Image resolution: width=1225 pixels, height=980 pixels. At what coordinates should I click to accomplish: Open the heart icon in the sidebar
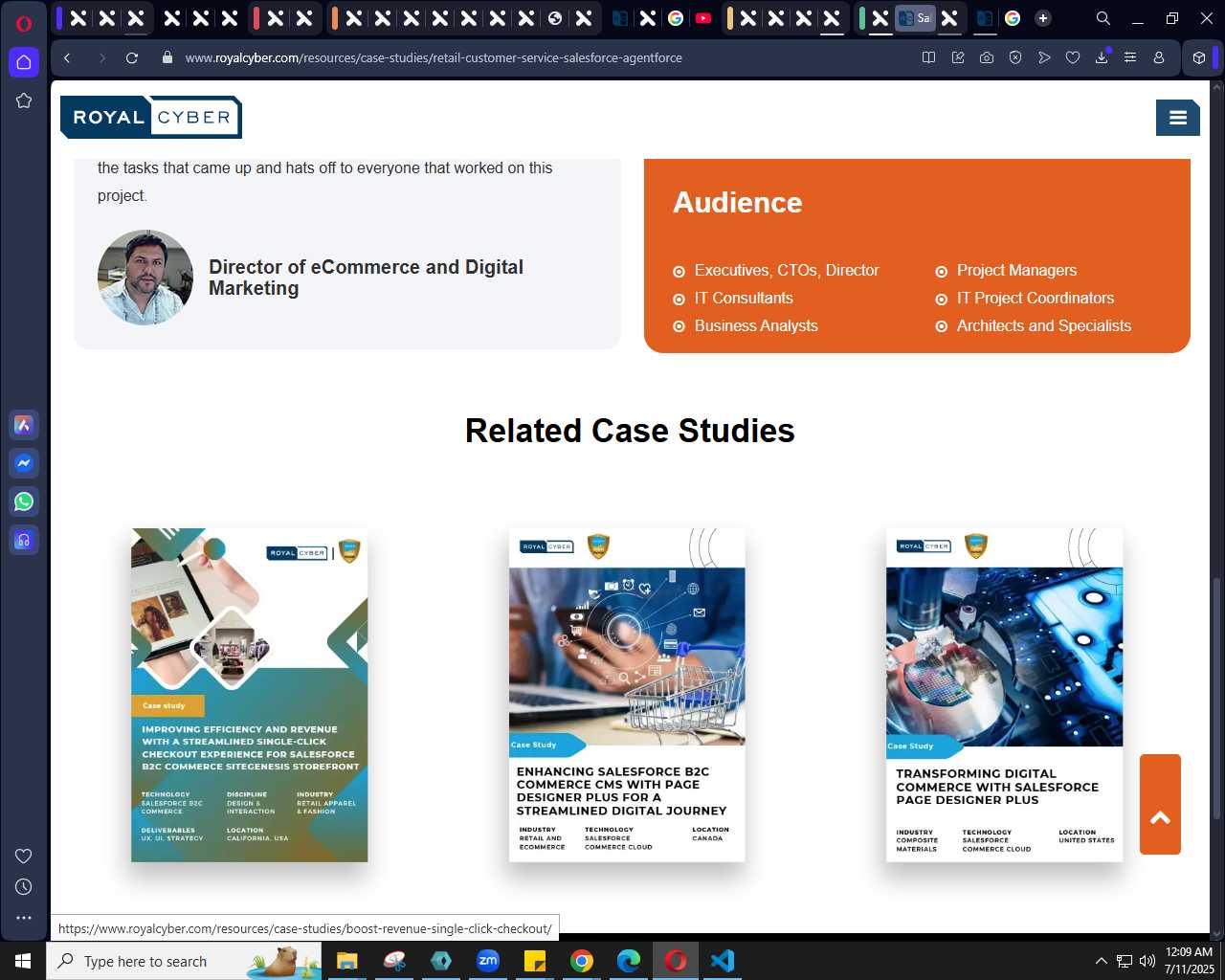[x=24, y=856]
